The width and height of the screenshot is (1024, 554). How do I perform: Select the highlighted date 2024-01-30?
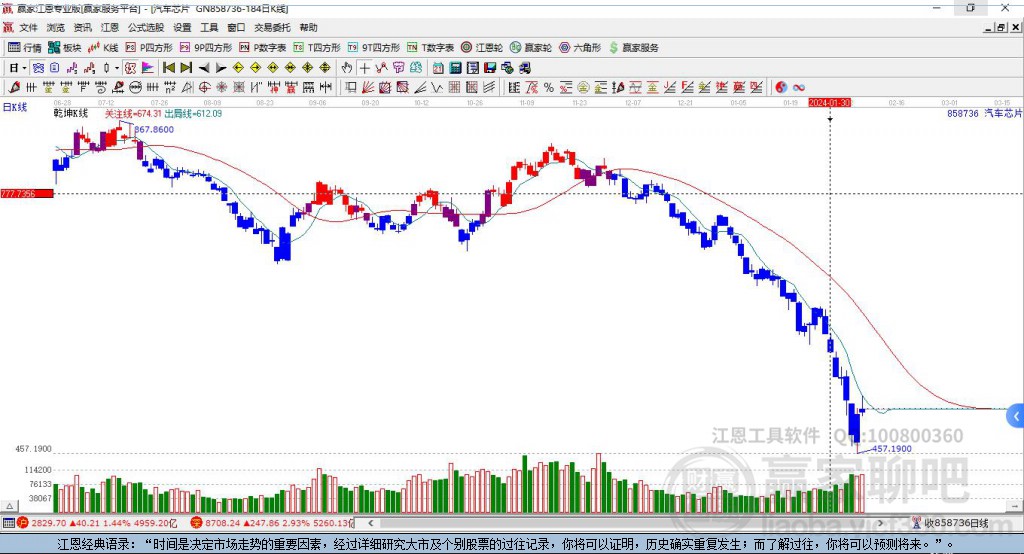tap(829, 103)
